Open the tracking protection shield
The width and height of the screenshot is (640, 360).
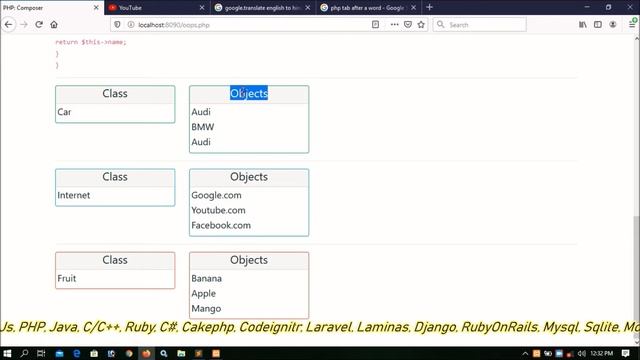pyautogui.click(x=117, y=24)
